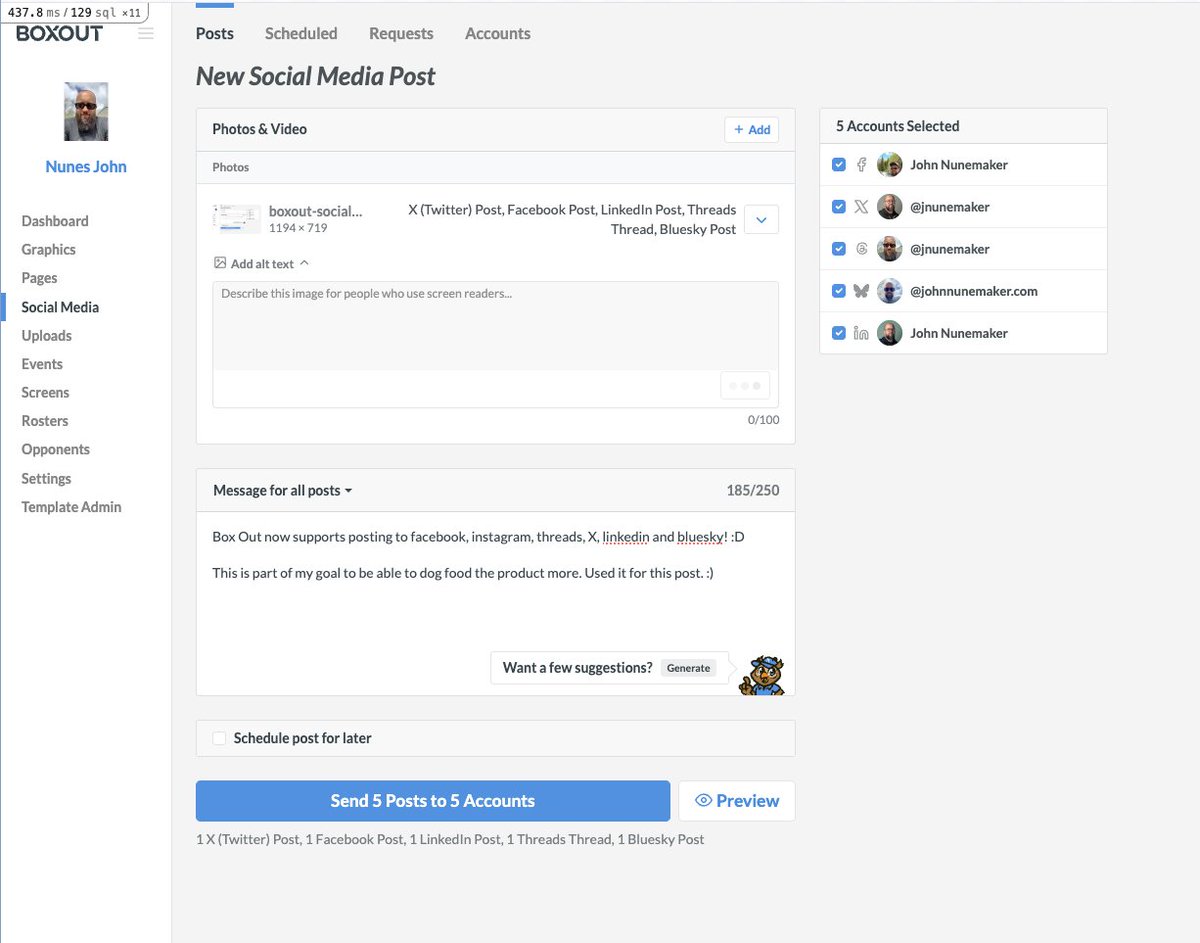Click the BOXOUT logo
This screenshot has width=1200, height=943.
(59, 33)
